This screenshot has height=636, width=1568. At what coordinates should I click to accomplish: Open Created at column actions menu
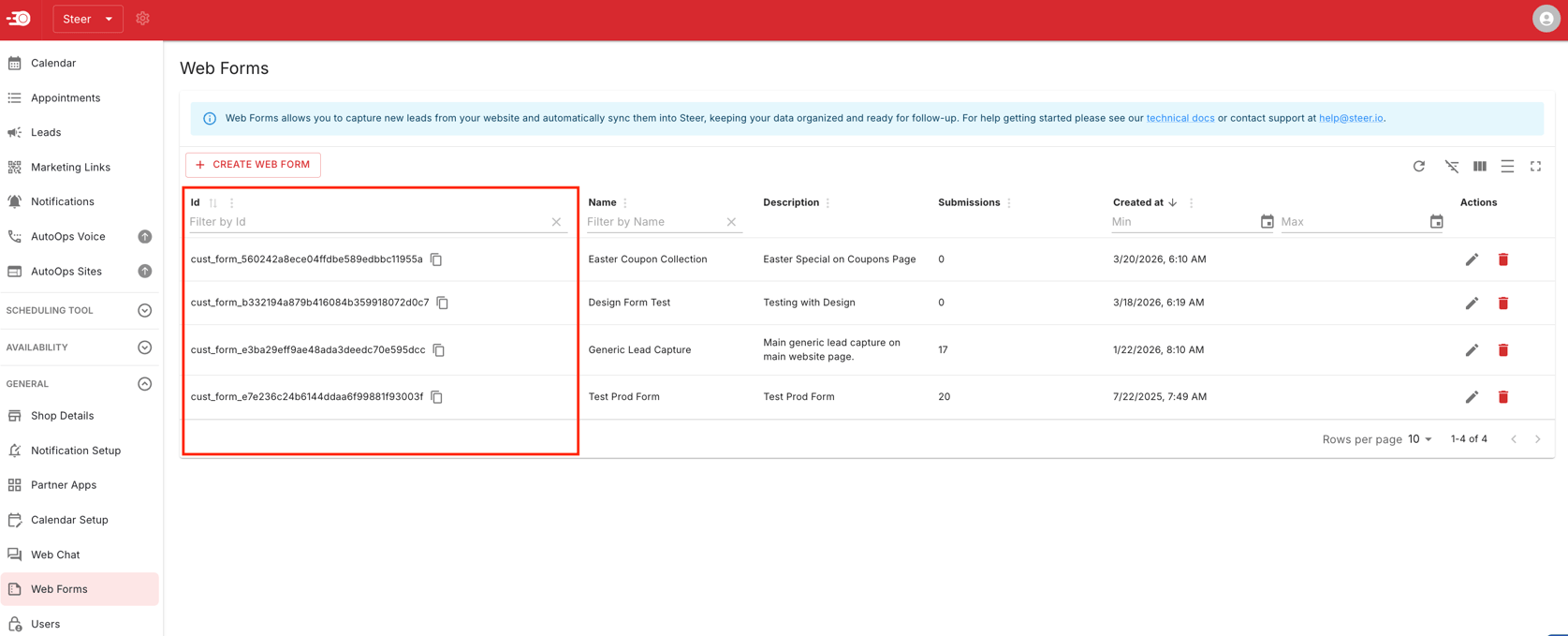(1191, 203)
